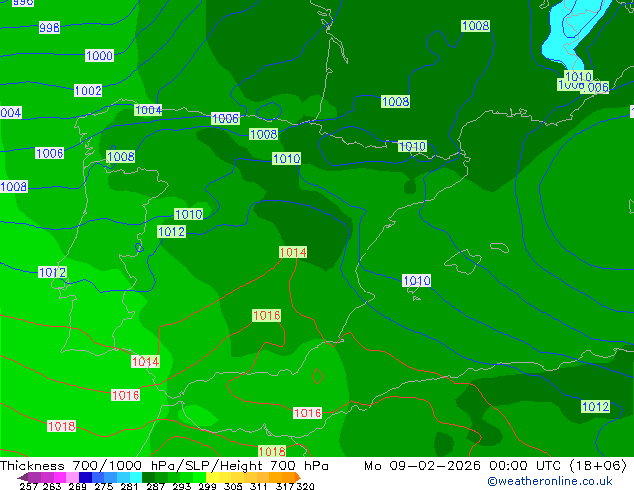The width and height of the screenshot is (634, 490).
Task: Click the 281 legend value
Action: click(129, 486)
